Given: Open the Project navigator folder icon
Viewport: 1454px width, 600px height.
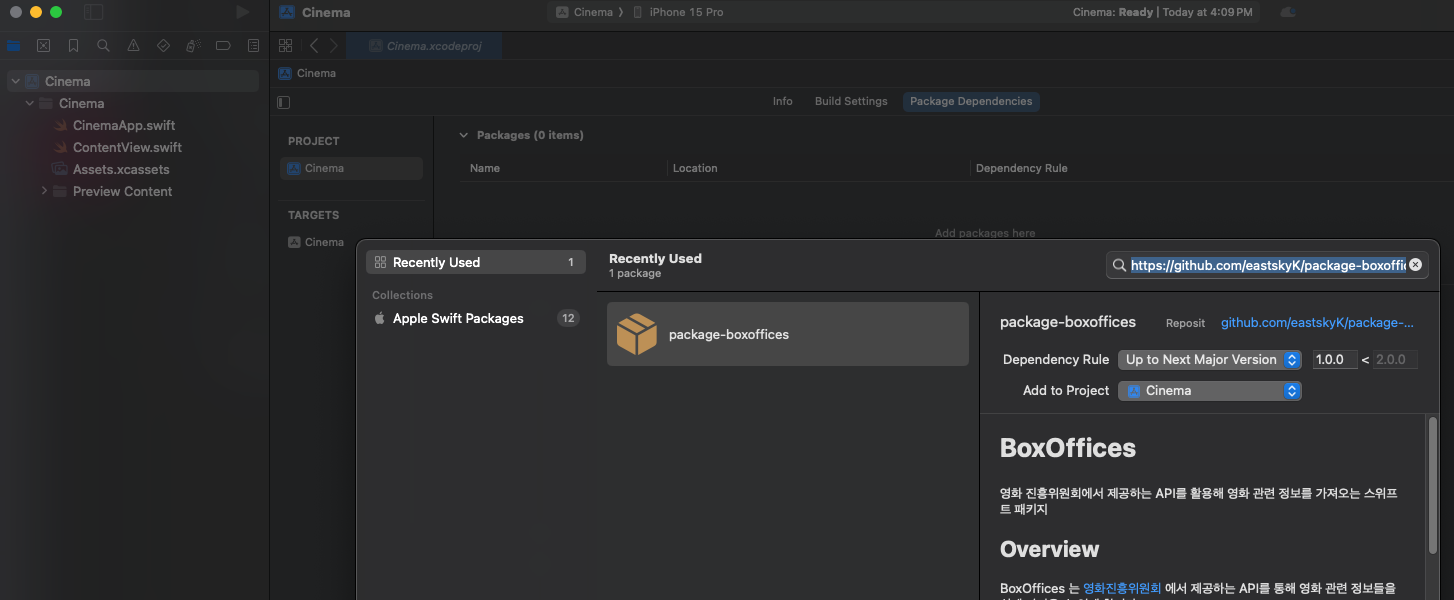Looking at the screenshot, I should [x=14, y=45].
